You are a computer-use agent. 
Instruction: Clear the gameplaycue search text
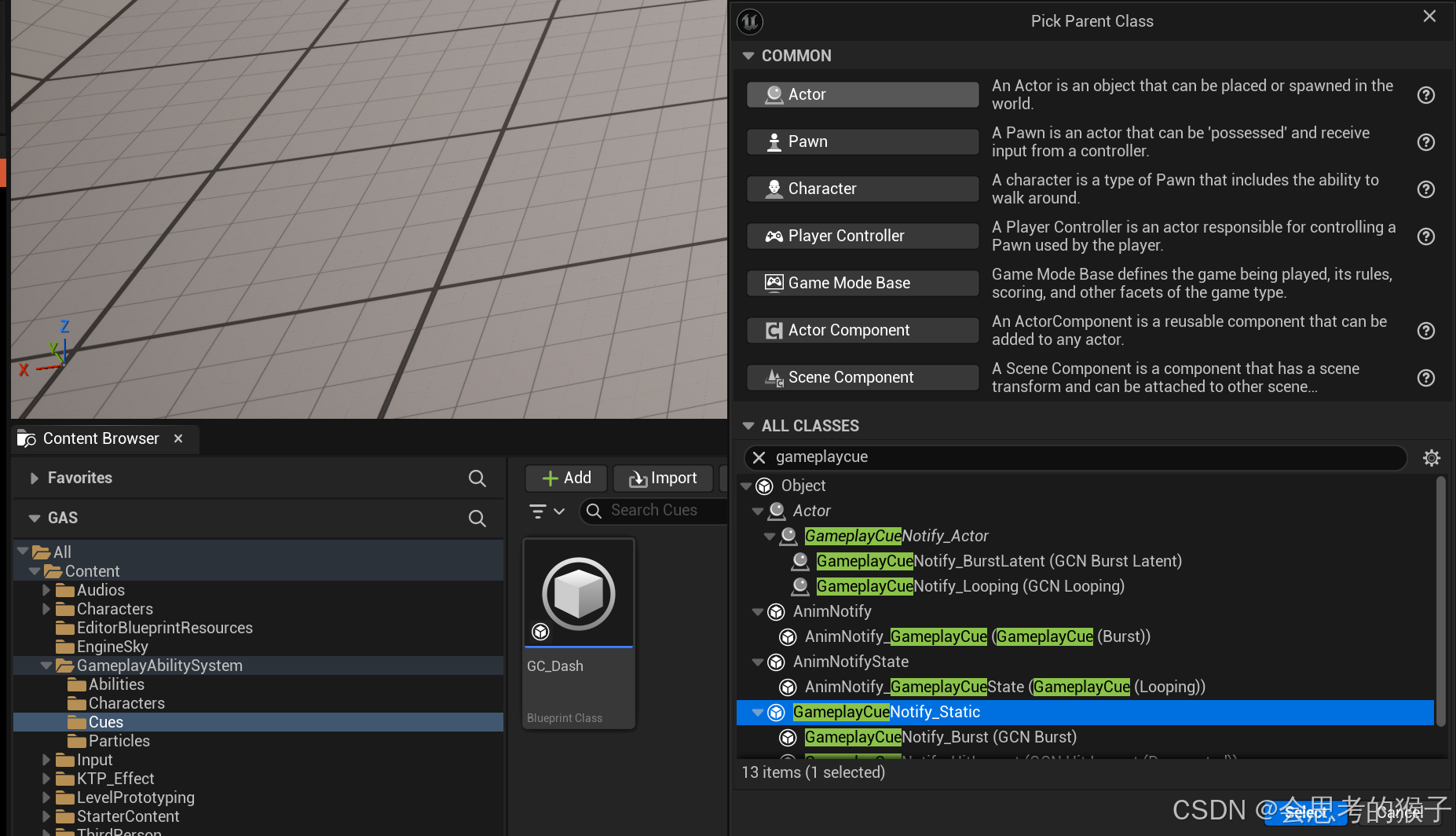pyautogui.click(x=759, y=457)
